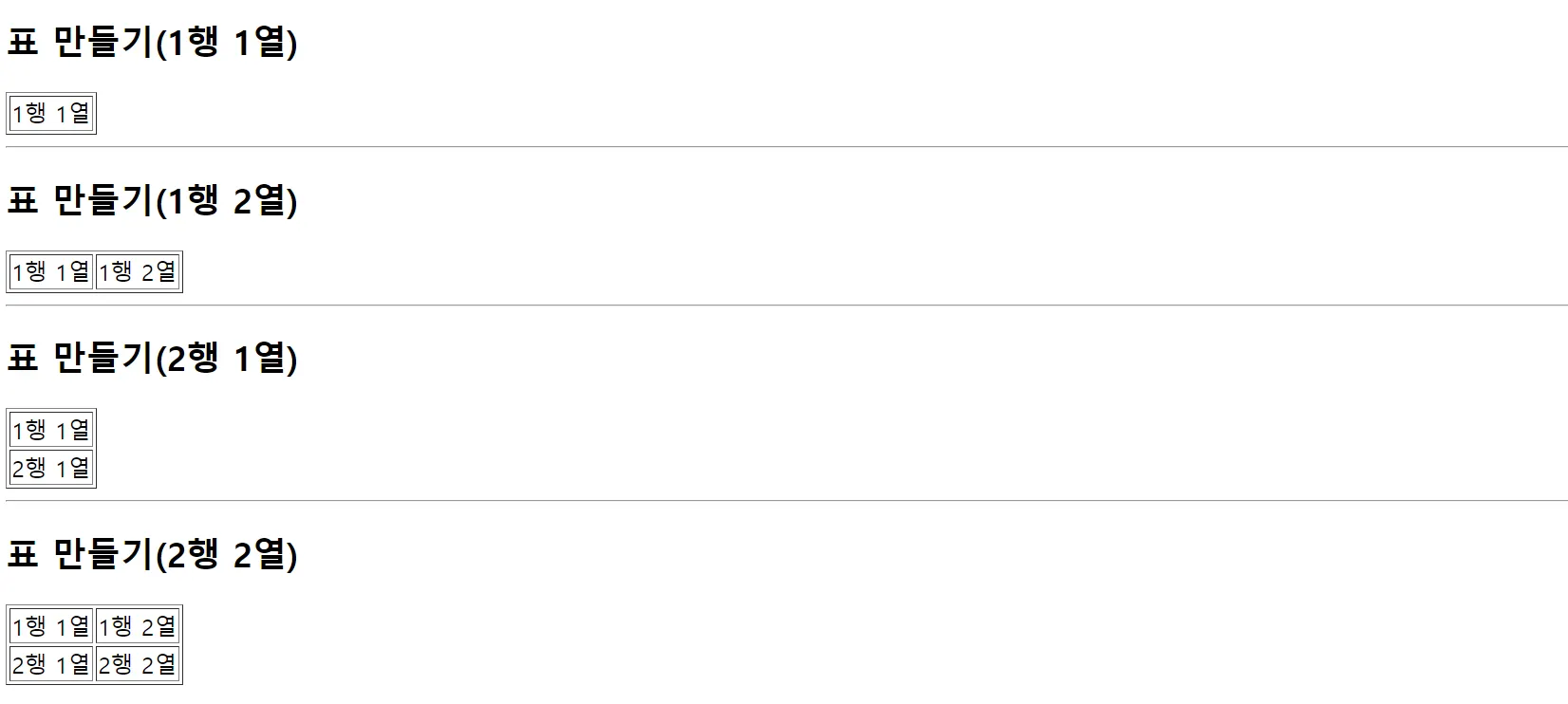Click the horizontal rule above heading 2행 2열
Image resolution: width=1568 pixels, height=704 pixels.
[787, 501]
